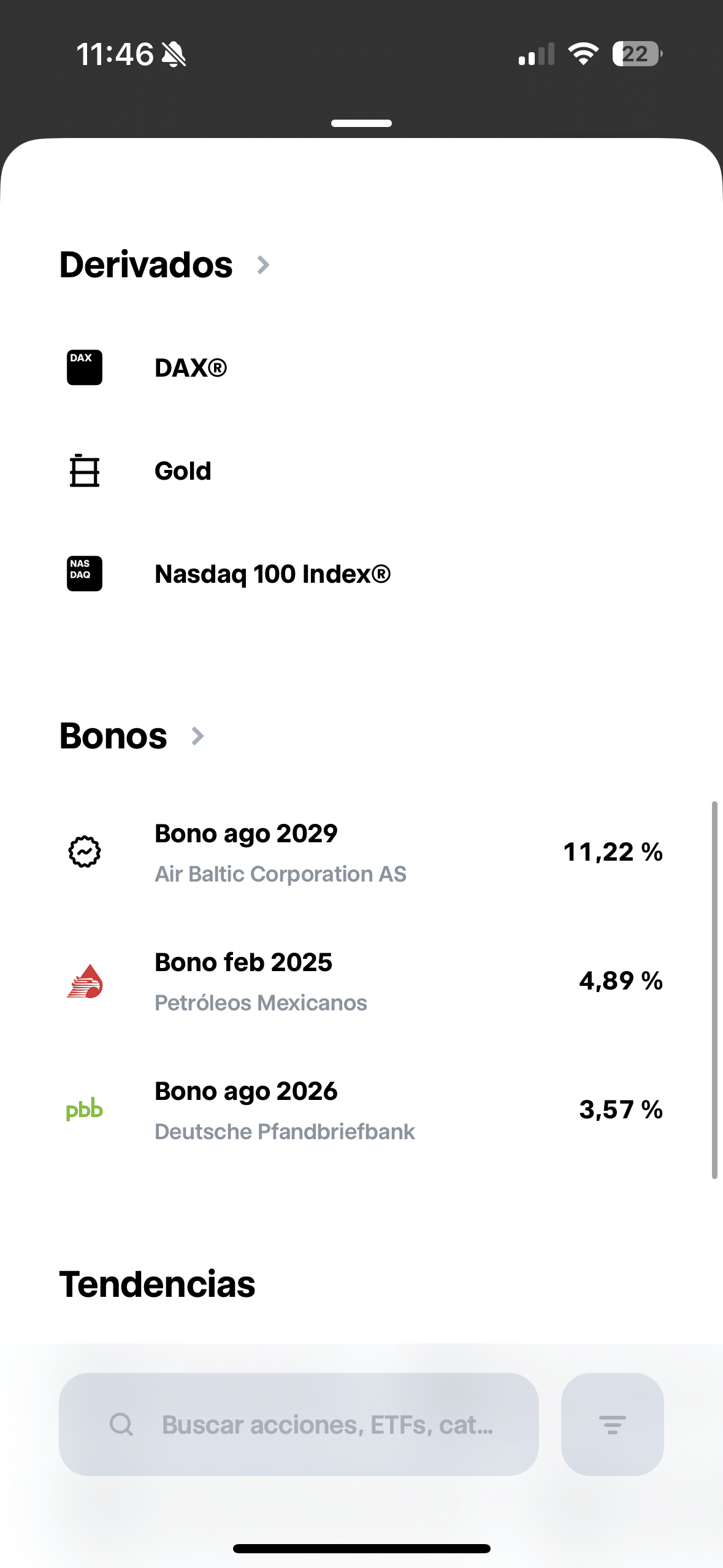The height and width of the screenshot is (1568, 723).
Task: Open Bono ago 2029 bond details
Action: tap(246, 834)
